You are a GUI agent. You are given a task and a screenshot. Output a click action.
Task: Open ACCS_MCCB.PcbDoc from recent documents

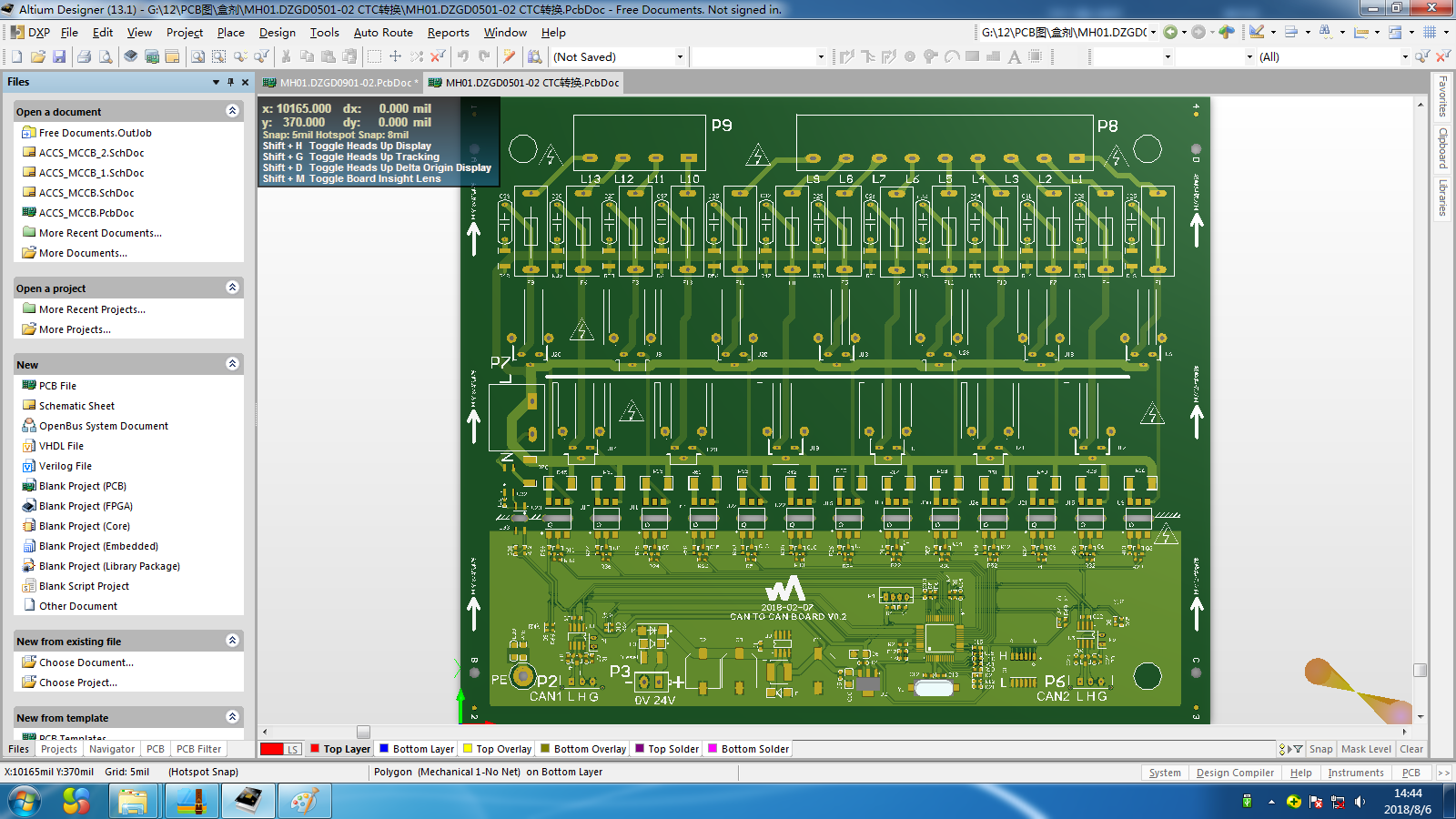86,213
